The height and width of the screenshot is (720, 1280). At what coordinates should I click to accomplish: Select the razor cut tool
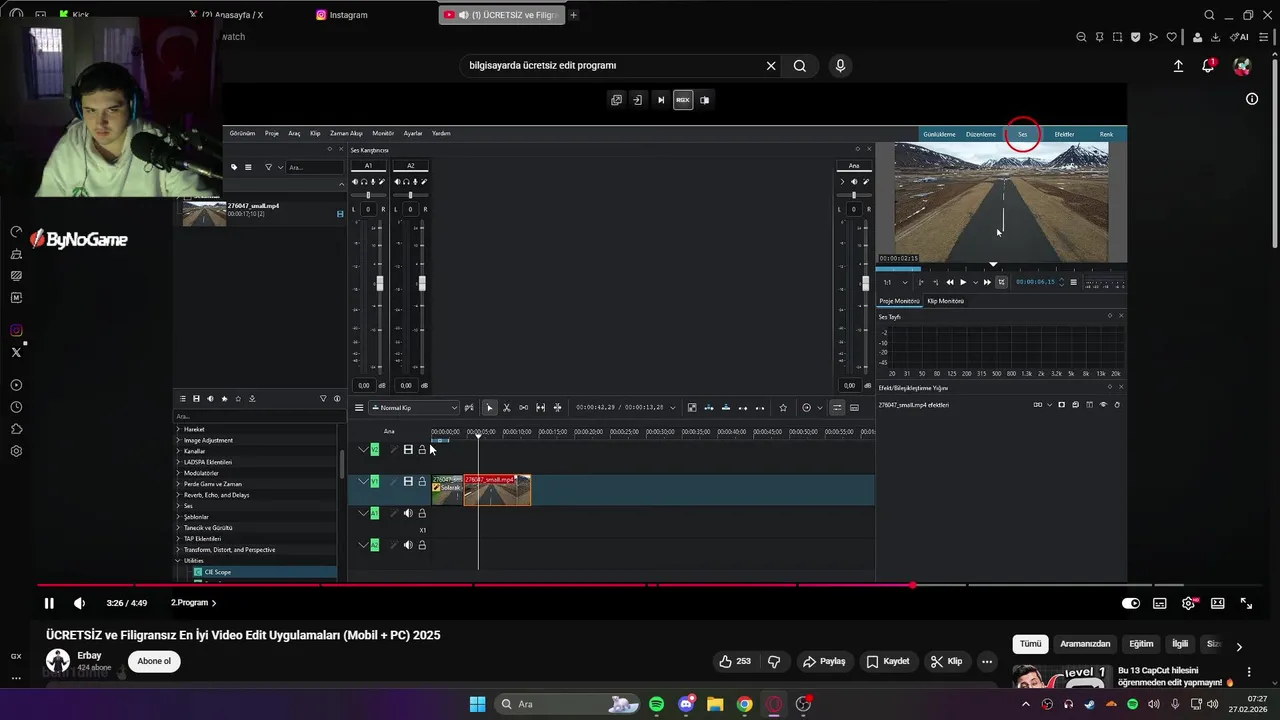(x=506, y=407)
